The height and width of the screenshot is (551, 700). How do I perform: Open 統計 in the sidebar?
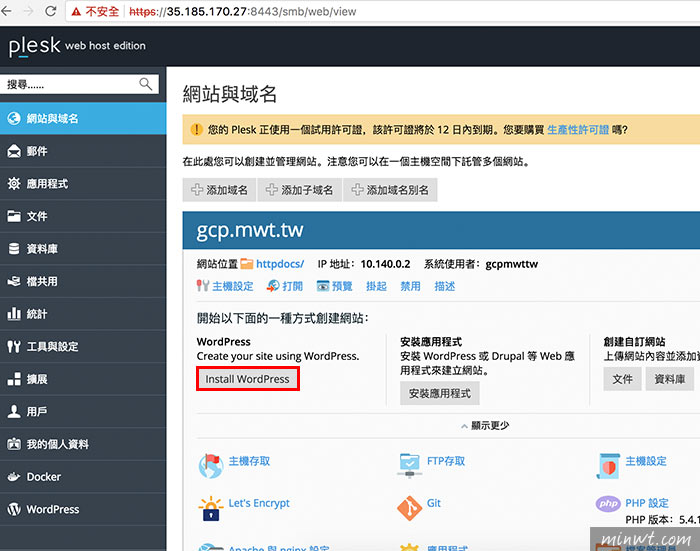pos(83,314)
